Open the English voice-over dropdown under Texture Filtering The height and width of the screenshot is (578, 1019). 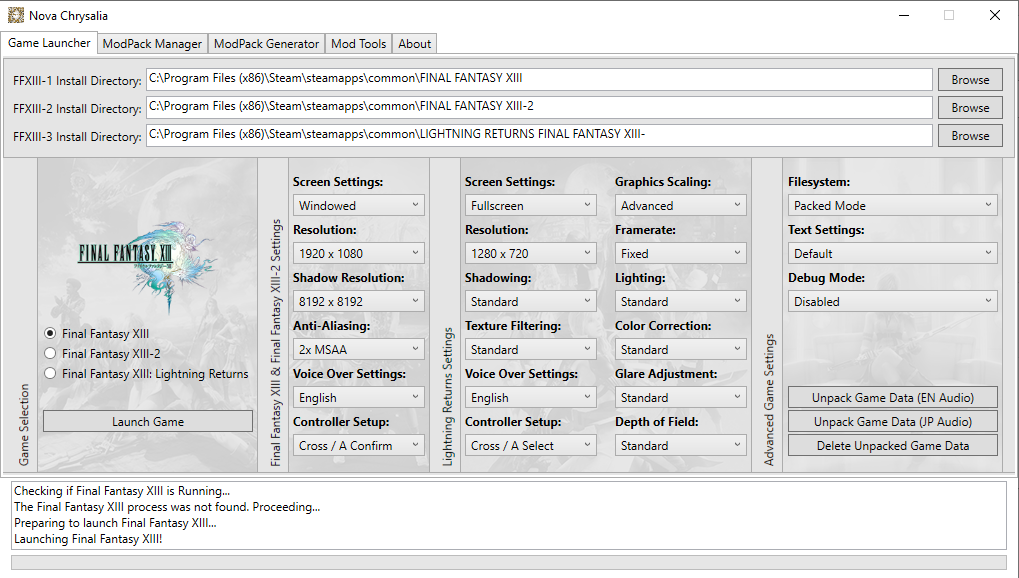point(530,397)
